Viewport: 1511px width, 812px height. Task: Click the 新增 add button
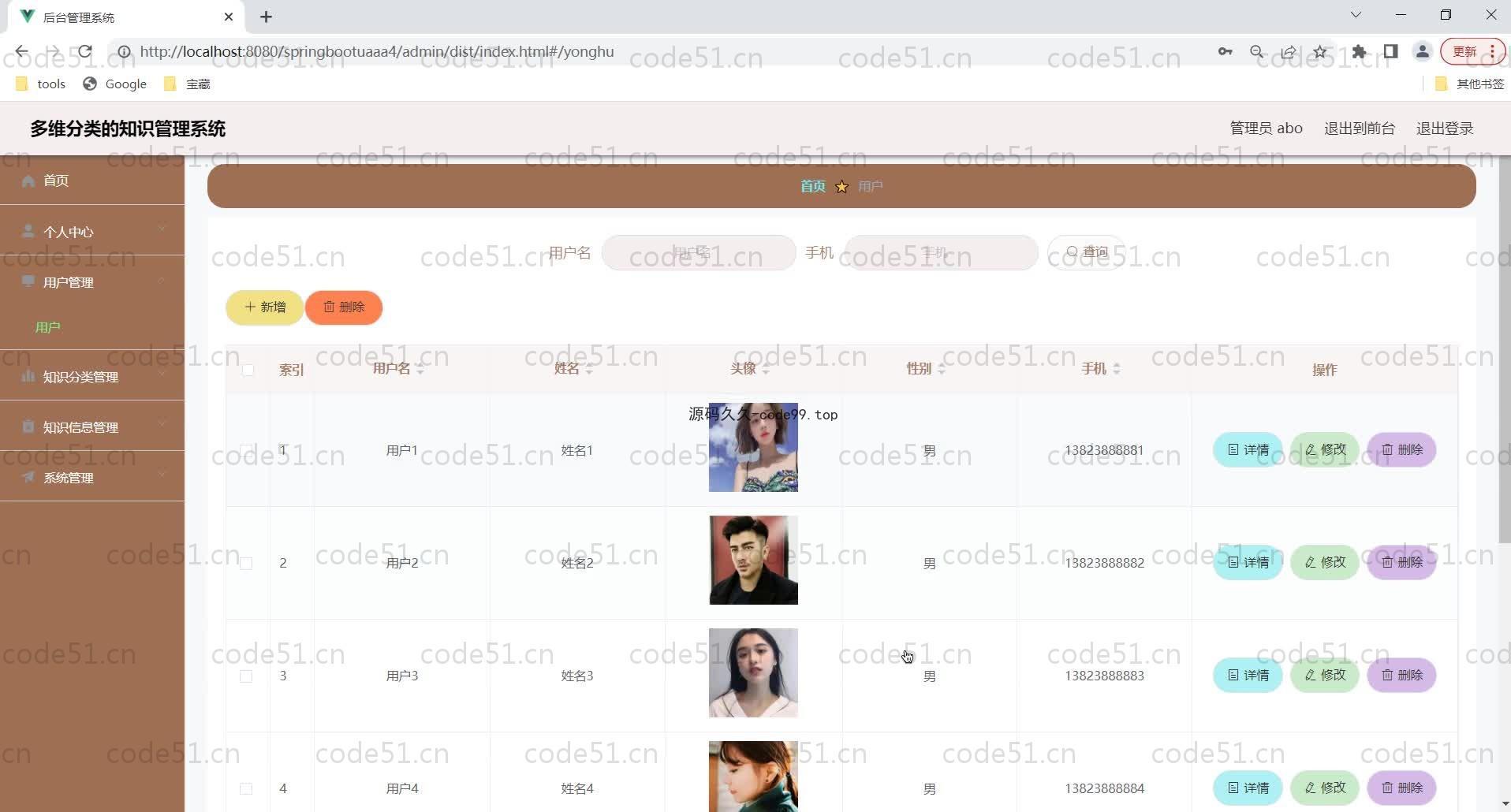[x=265, y=307]
